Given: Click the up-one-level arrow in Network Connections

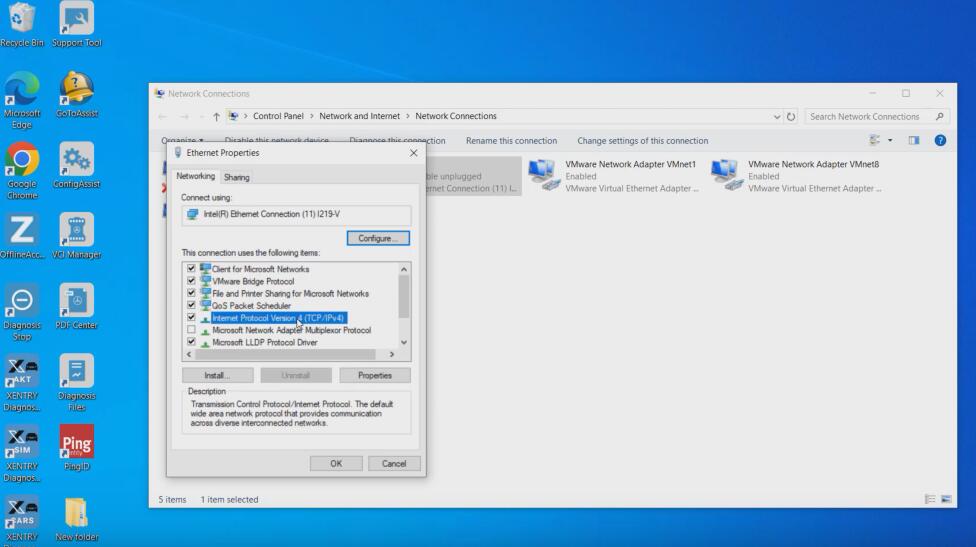Looking at the screenshot, I should point(216,116).
